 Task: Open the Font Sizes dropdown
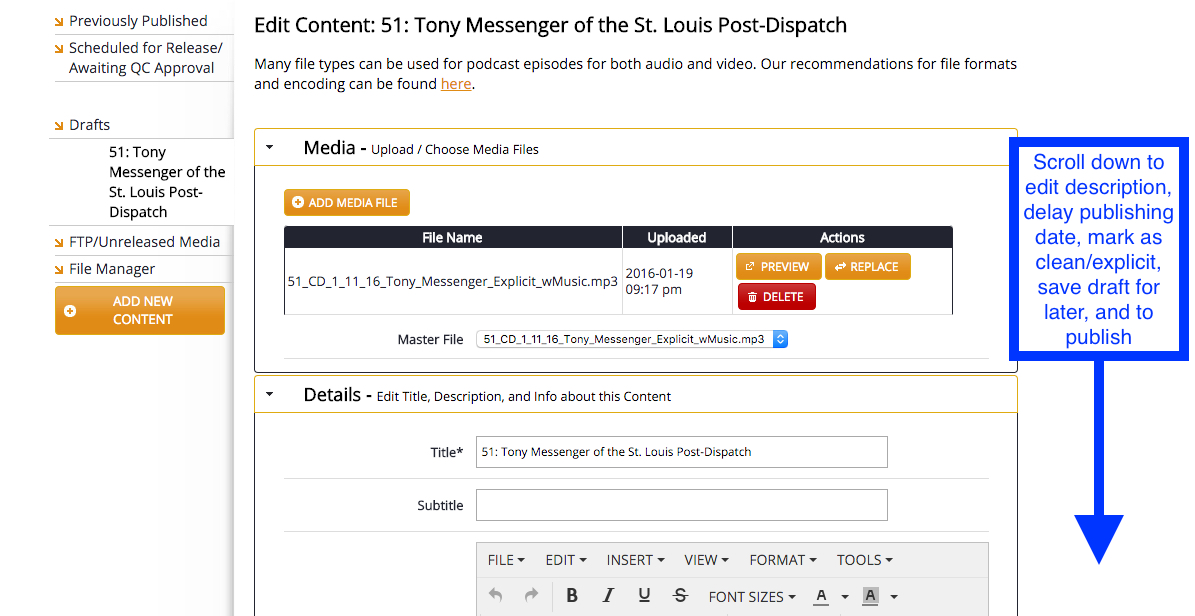752,596
